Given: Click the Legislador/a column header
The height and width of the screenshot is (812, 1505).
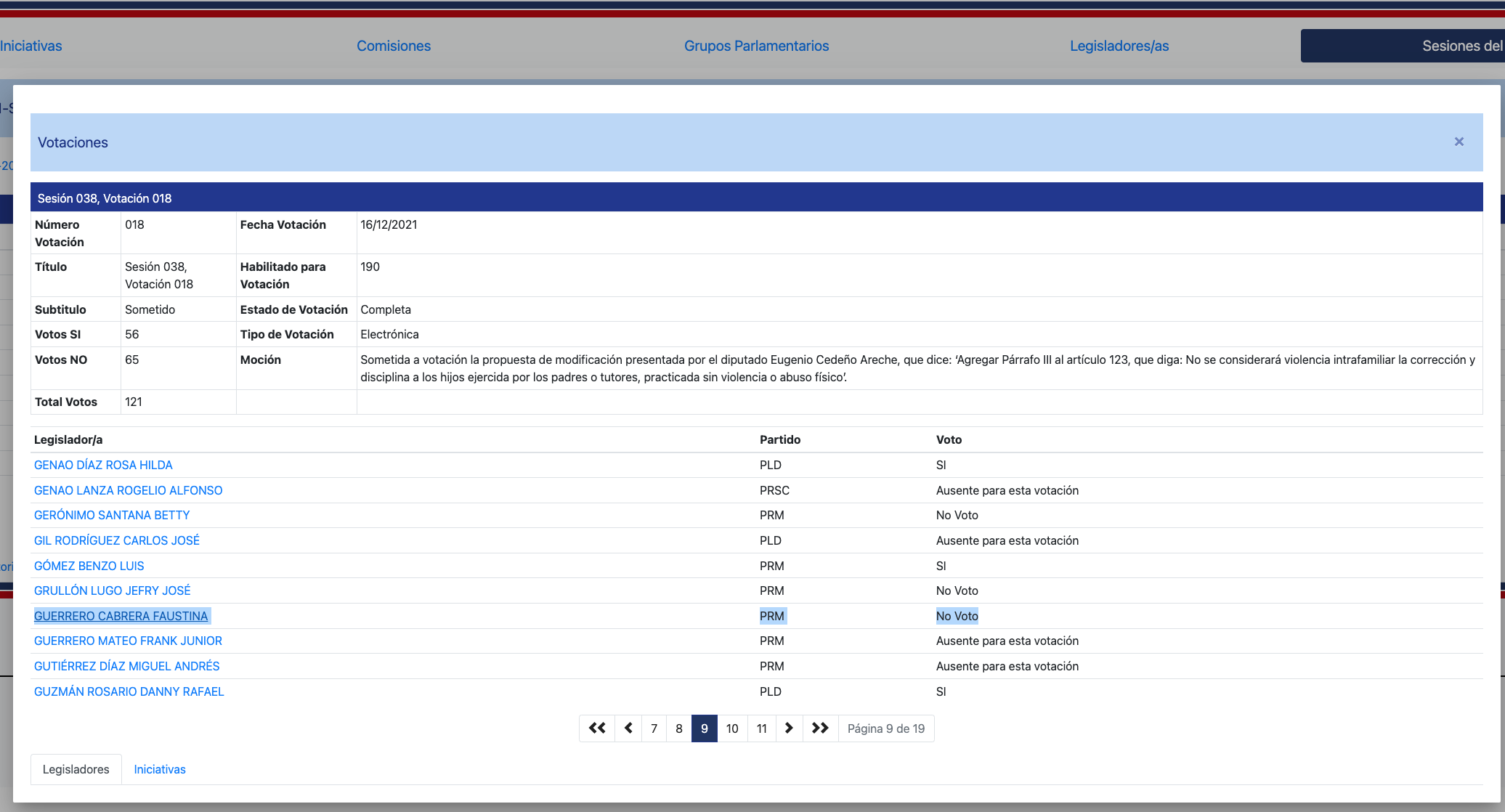Looking at the screenshot, I should coord(68,439).
